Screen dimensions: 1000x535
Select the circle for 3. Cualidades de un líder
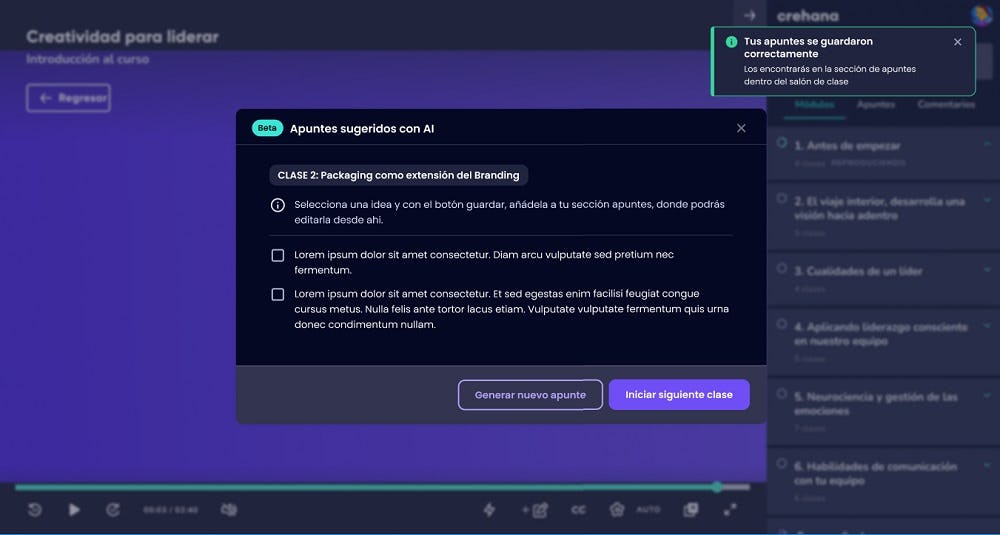point(782,268)
